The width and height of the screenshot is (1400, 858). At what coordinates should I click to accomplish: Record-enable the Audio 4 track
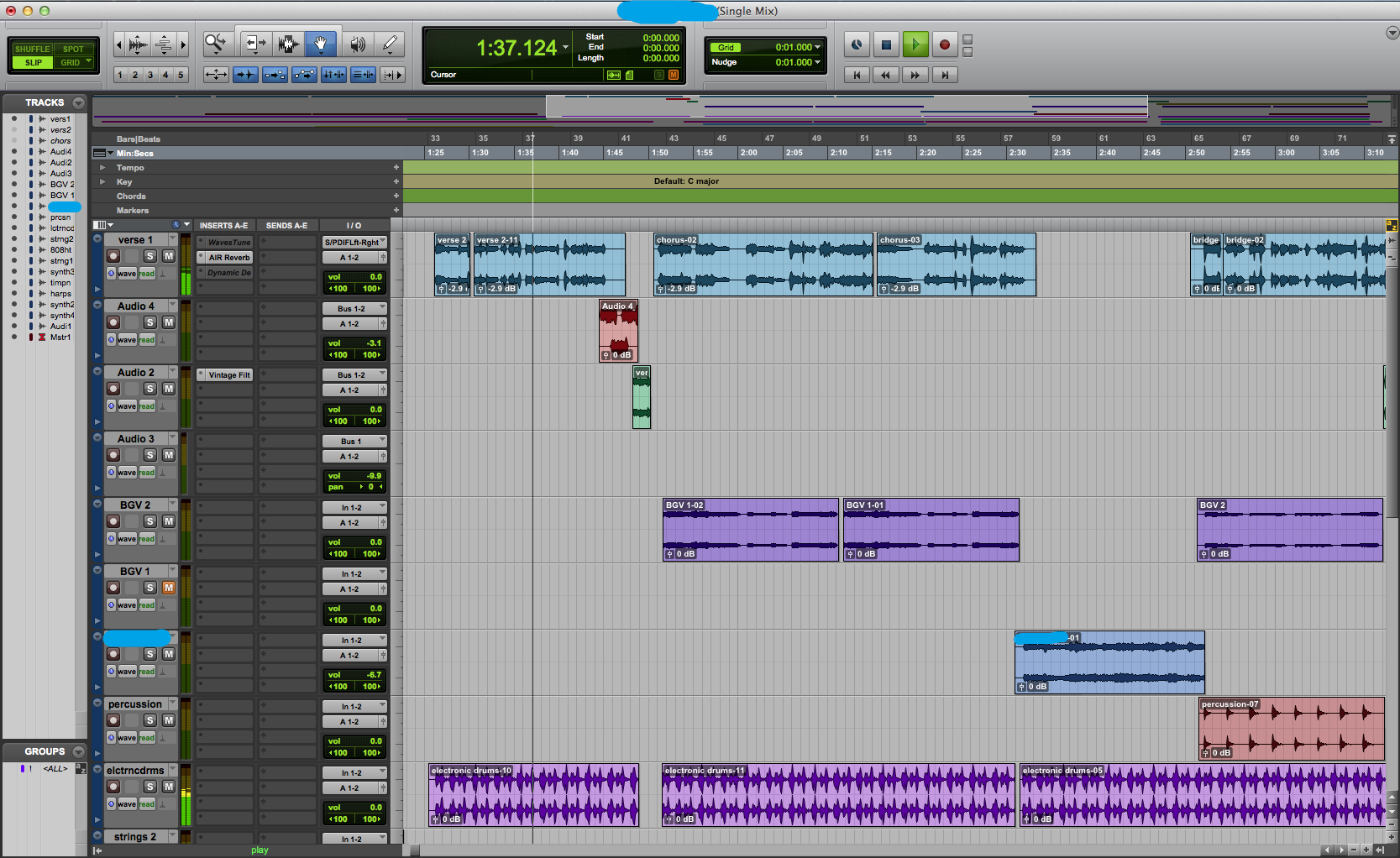pos(113,322)
